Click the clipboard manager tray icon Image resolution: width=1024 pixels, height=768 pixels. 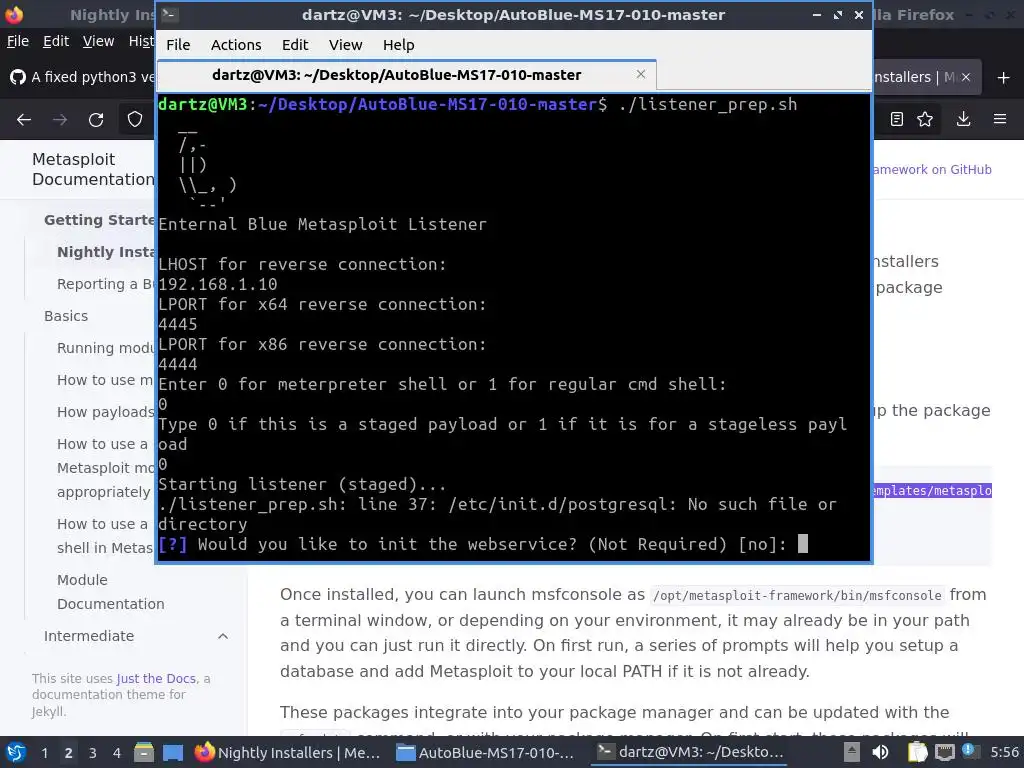[x=918, y=752]
